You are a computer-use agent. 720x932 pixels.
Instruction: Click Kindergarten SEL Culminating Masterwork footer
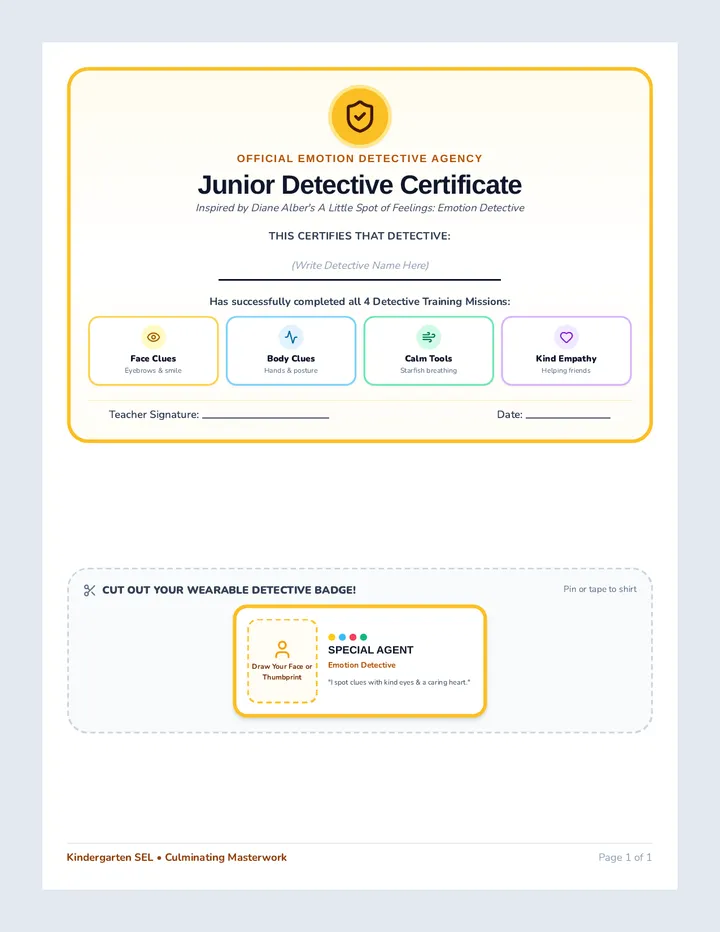point(177,857)
